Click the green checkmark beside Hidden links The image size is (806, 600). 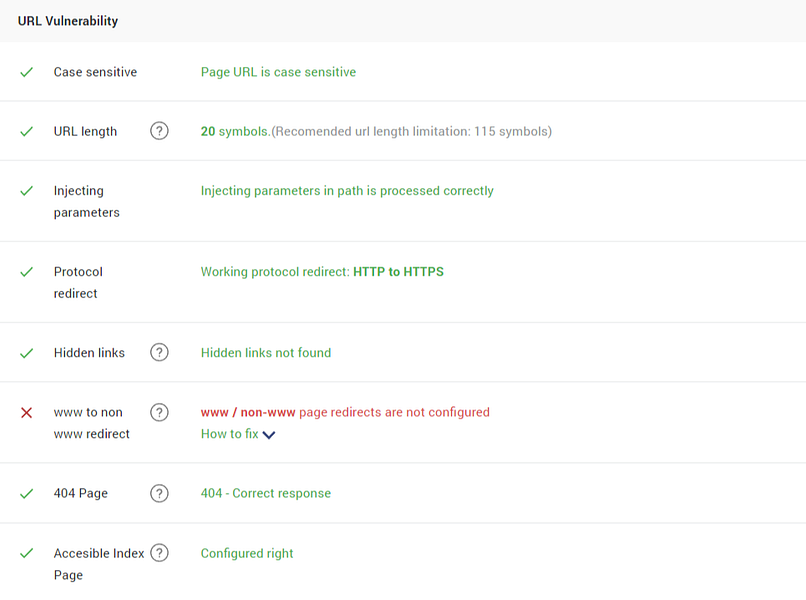tap(27, 352)
